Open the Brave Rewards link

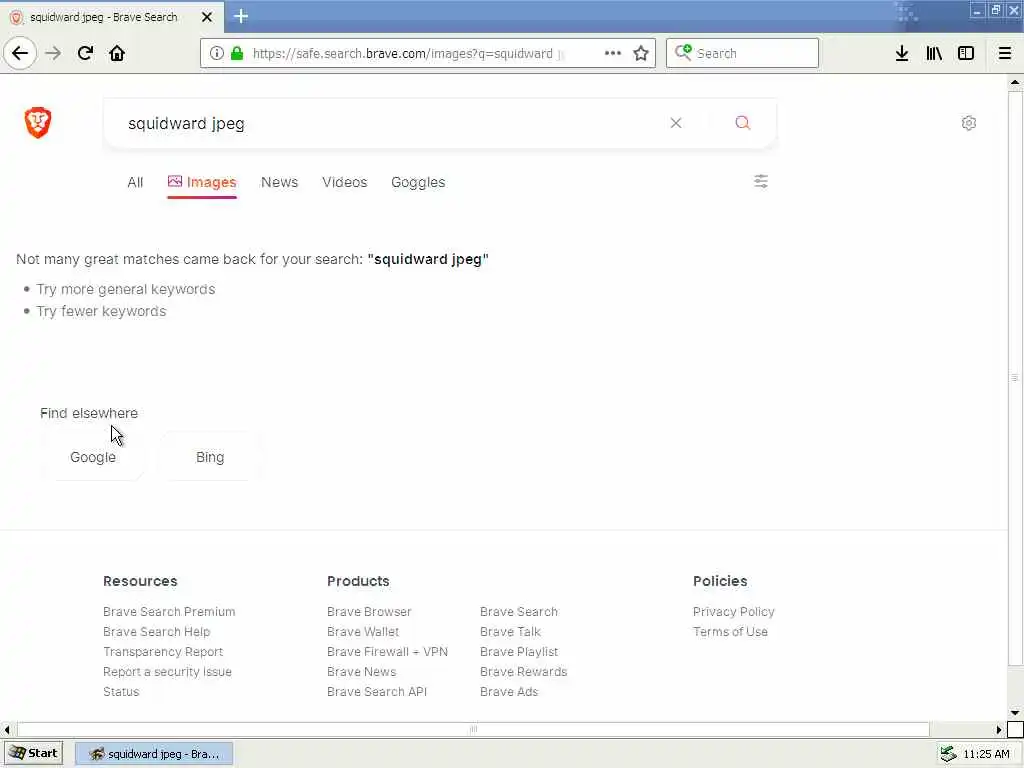[x=524, y=671]
